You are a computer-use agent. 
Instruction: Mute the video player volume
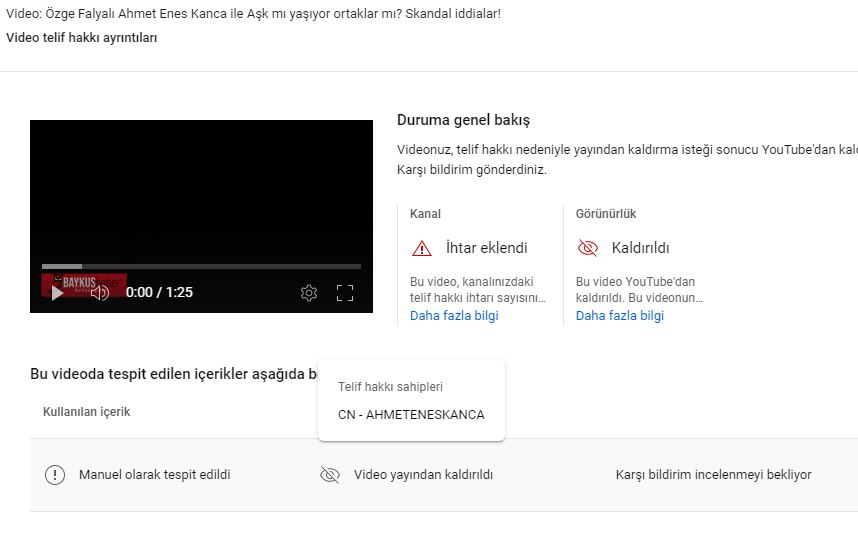coord(100,293)
